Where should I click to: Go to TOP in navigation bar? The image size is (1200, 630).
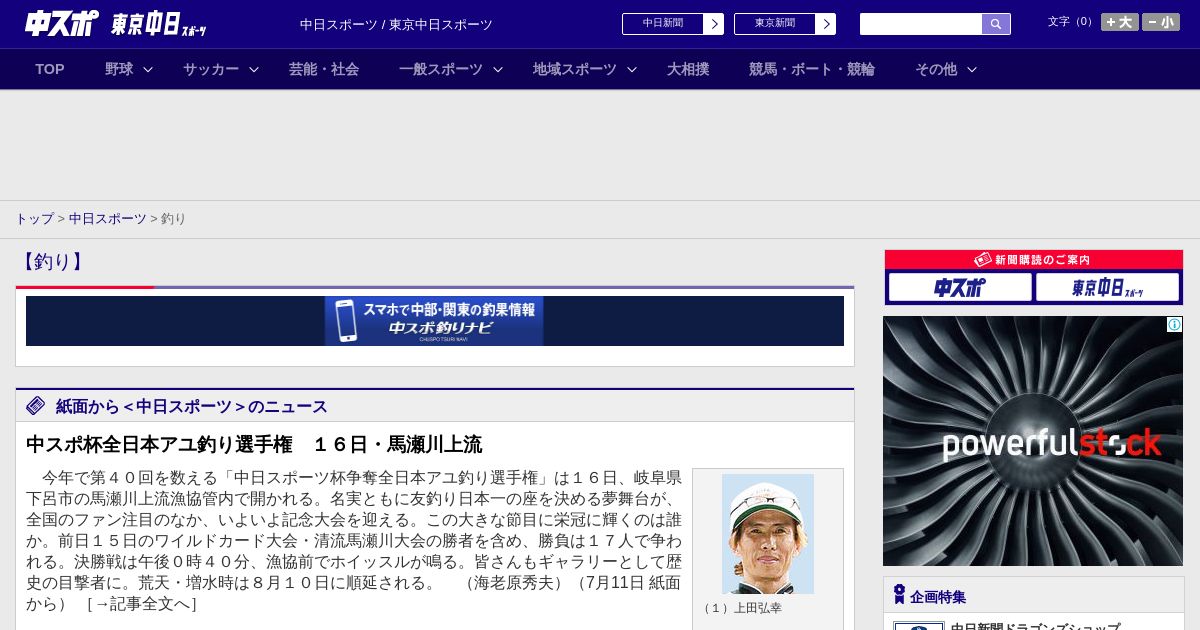coord(50,69)
